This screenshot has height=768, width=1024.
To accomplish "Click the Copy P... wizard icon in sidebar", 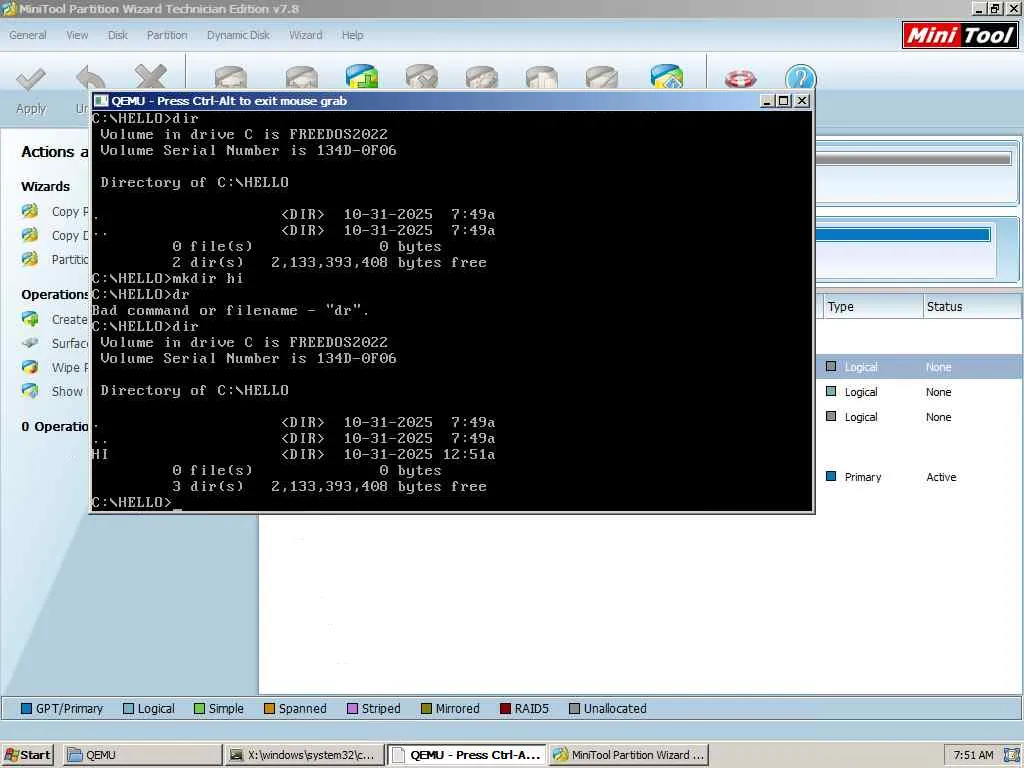I will click(30, 211).
